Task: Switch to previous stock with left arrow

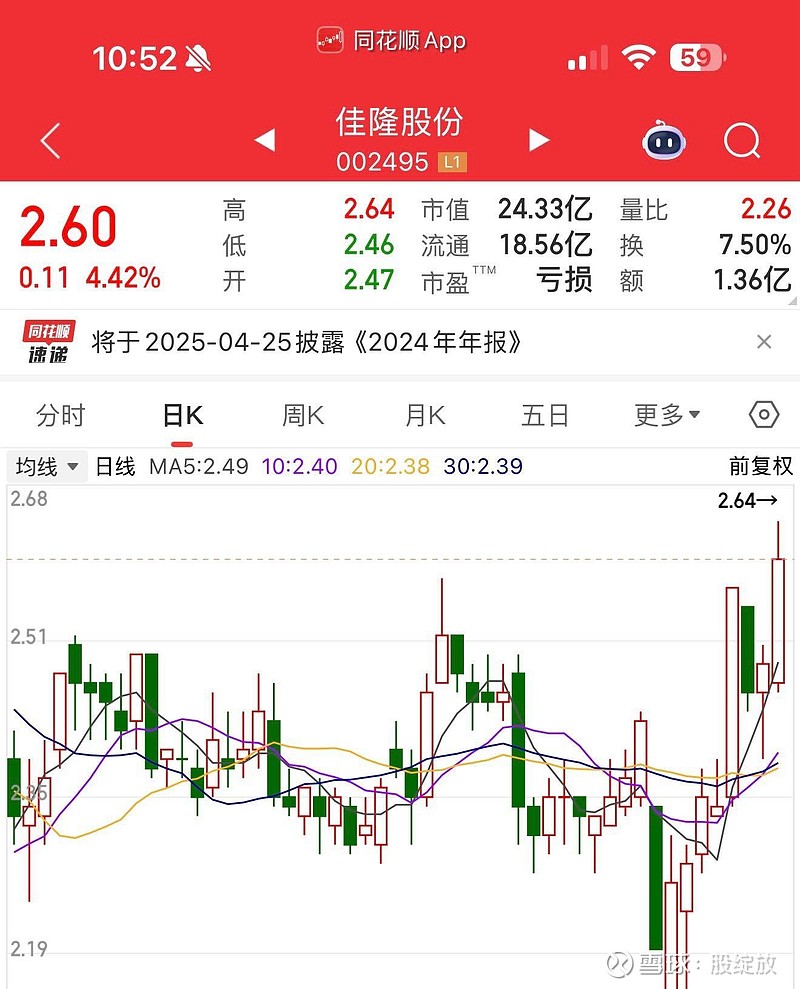Action: (x=263, y=142)
